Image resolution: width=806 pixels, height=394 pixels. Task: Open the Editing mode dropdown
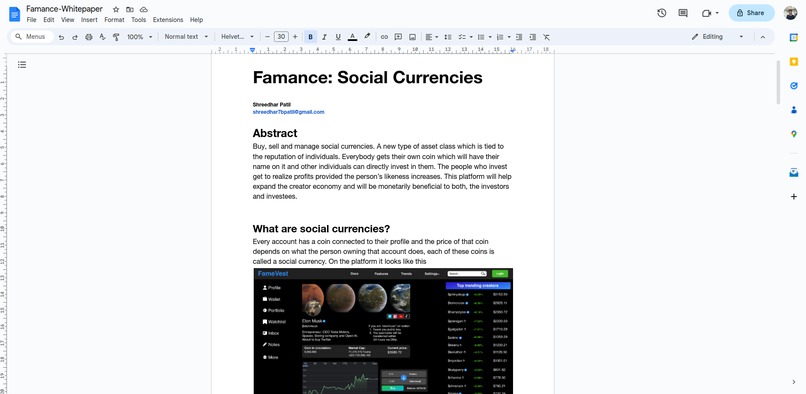(717, 37)
